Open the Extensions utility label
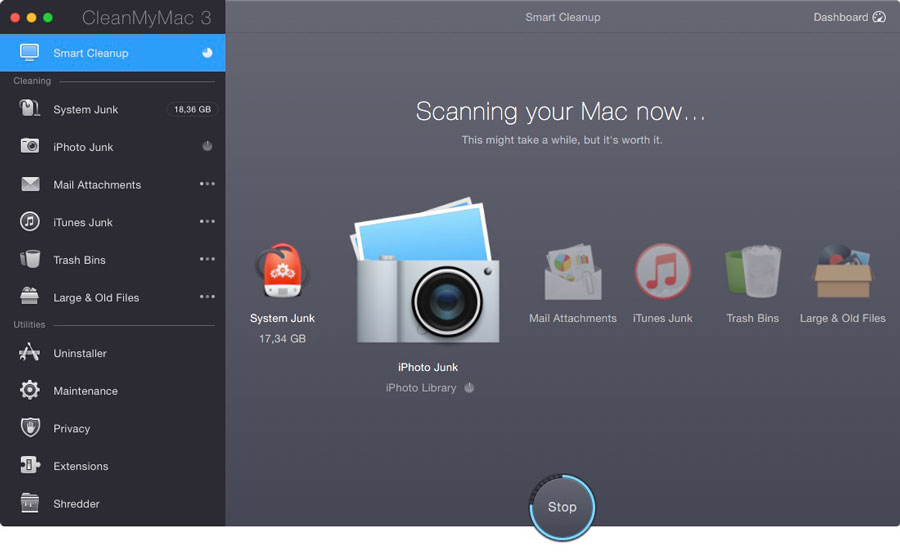 (x=80, y=466)
